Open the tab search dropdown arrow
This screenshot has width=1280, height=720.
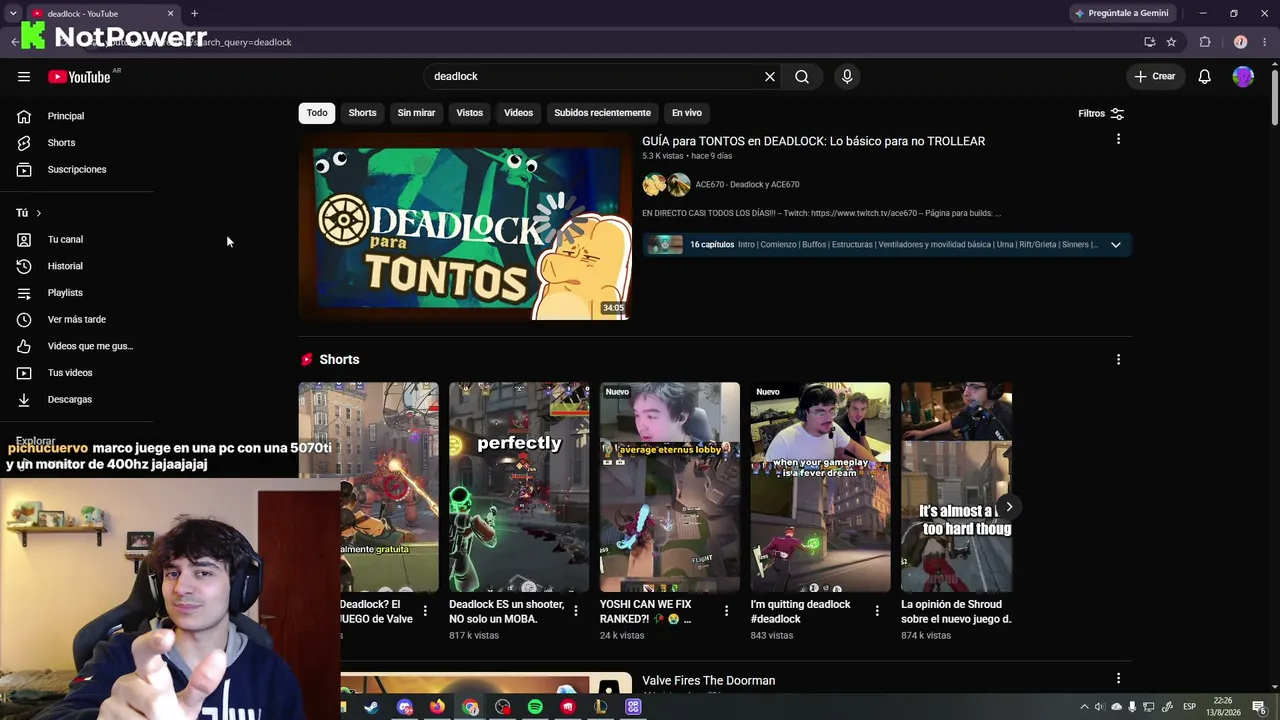12,14
